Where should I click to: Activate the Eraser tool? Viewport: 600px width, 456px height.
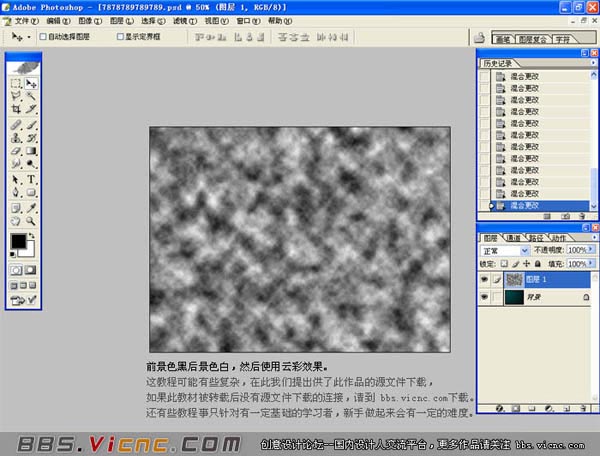tap(16, 151)
